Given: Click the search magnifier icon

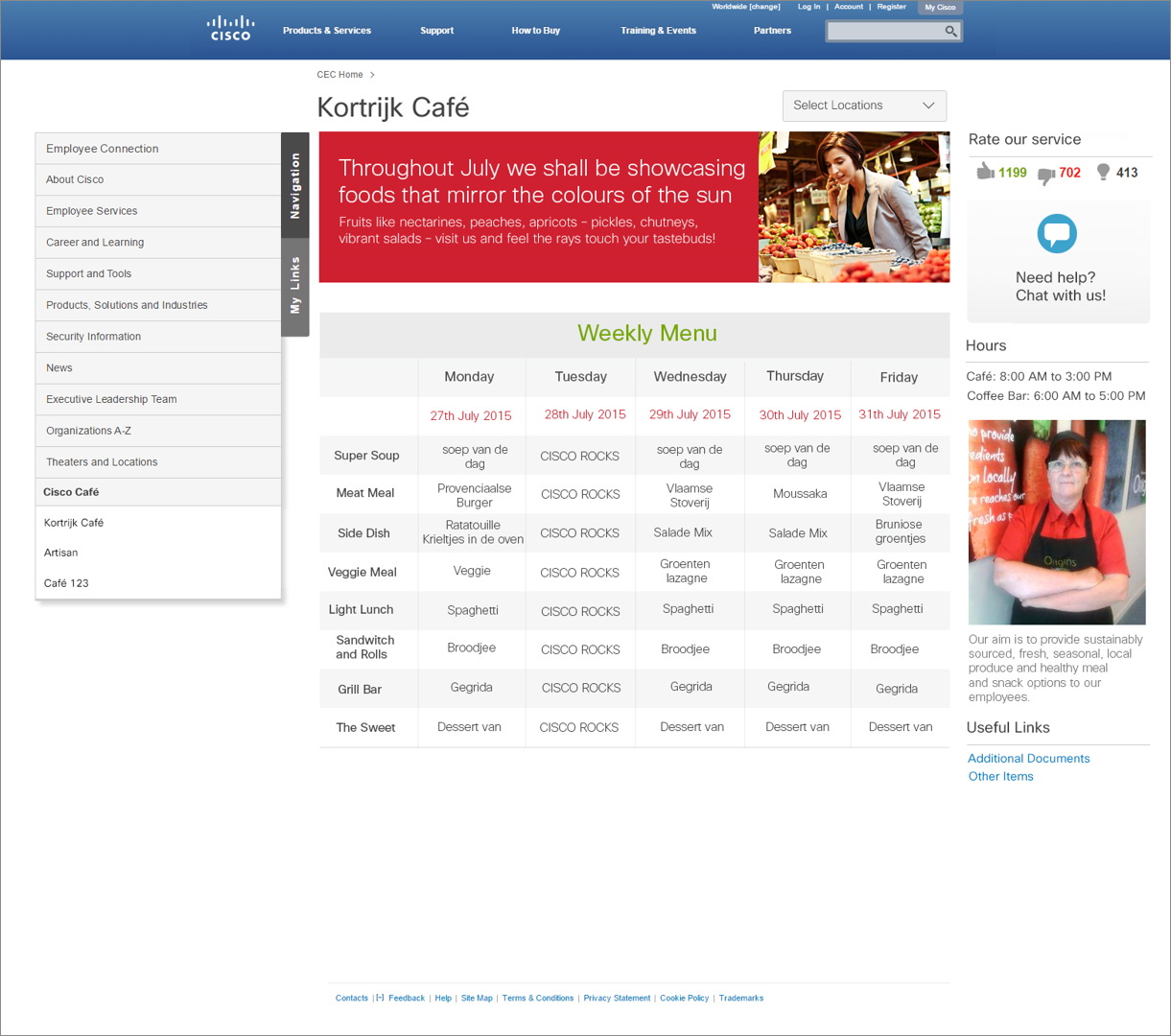Looking at the screenshot, I should (x=950, y=32).
